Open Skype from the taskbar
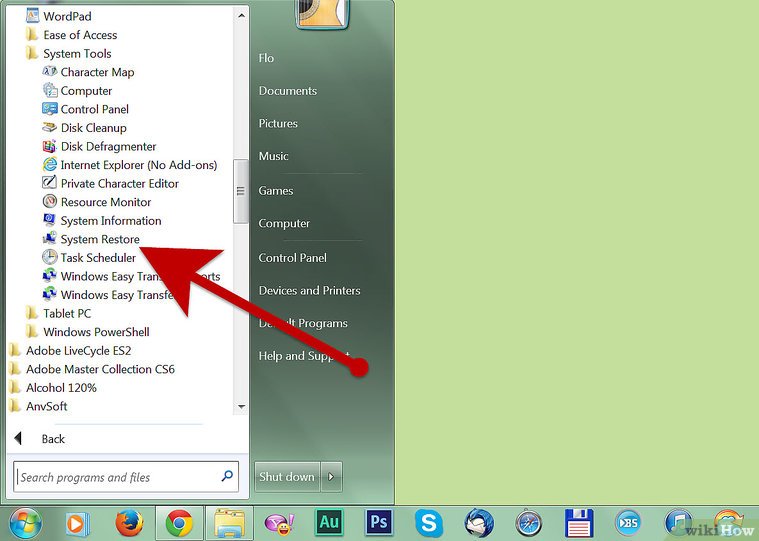This screenshot has width=759, height=541. pos(429,523)
